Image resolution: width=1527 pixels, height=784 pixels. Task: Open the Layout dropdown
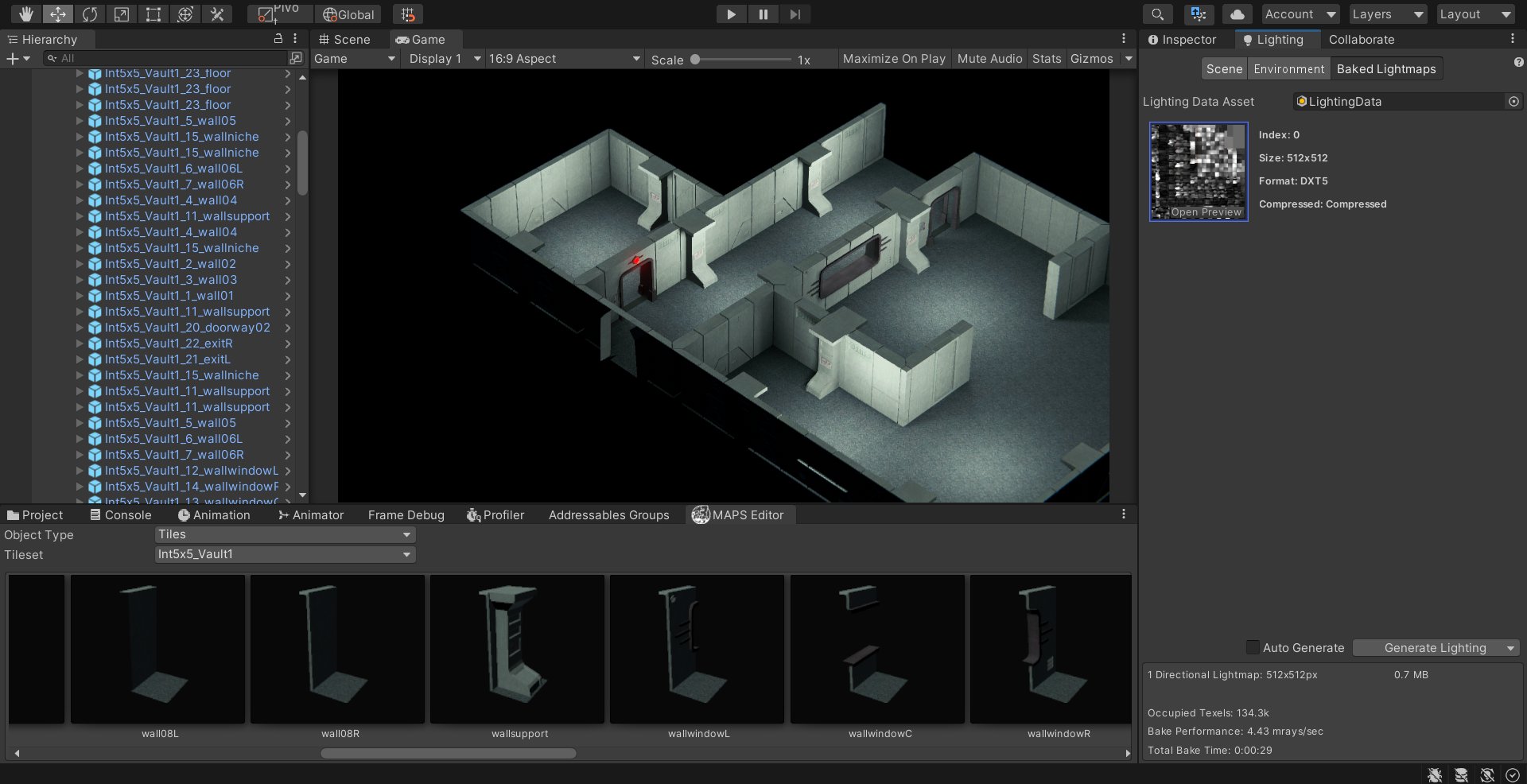tap(1475, 14)
